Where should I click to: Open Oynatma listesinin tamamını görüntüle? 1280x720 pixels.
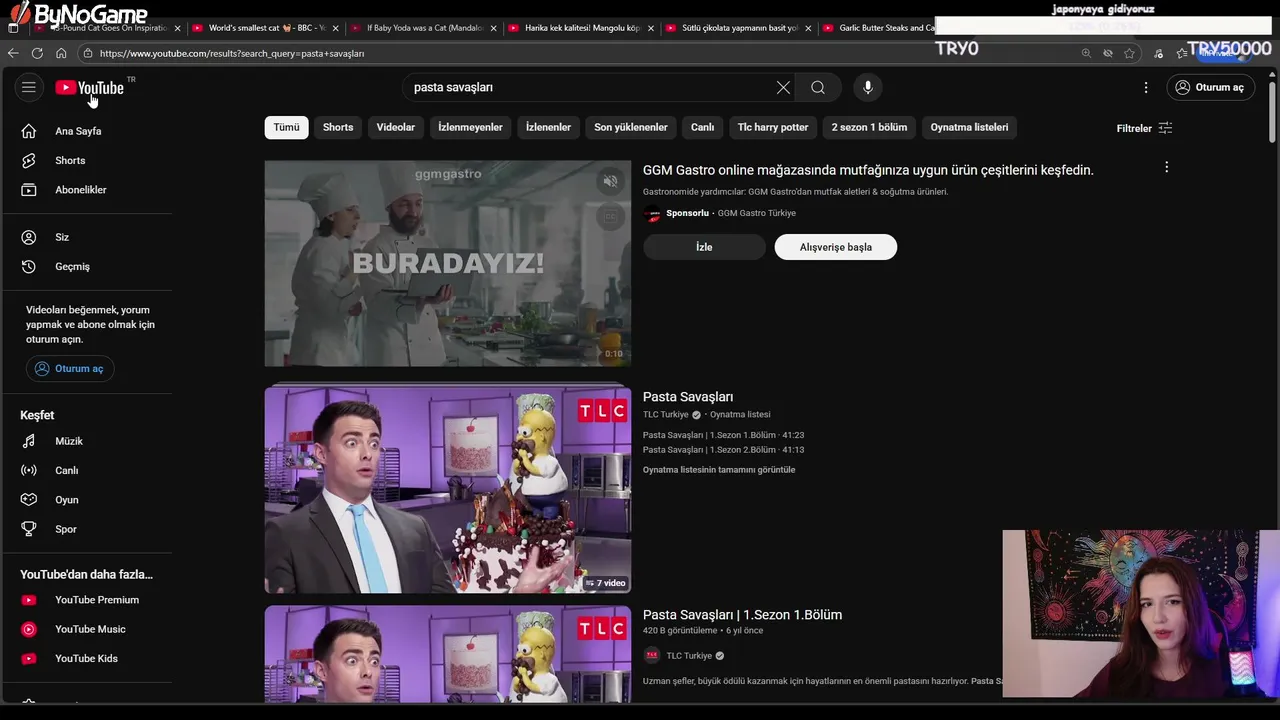[719, 470]
